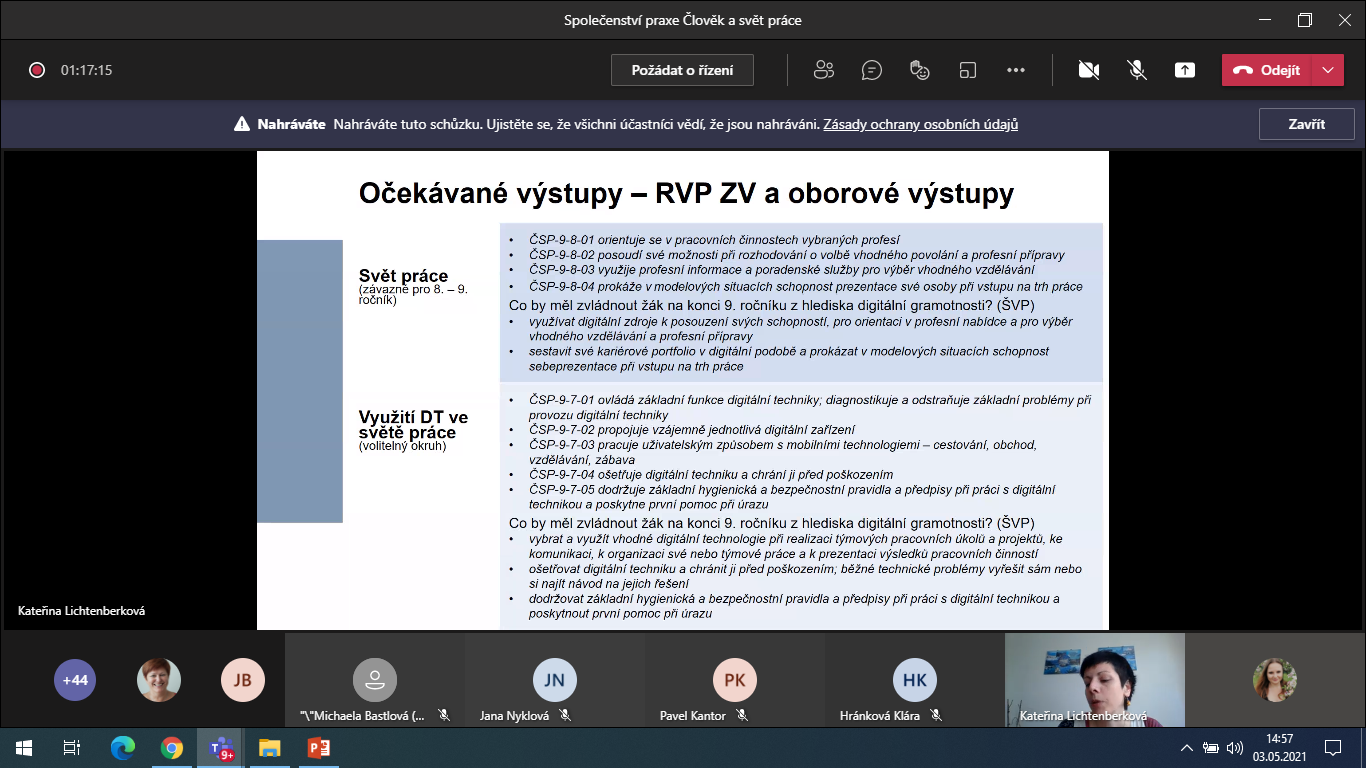Open the breakout rooms icon
Screen dimensions: 1366x768
[967, 70]
